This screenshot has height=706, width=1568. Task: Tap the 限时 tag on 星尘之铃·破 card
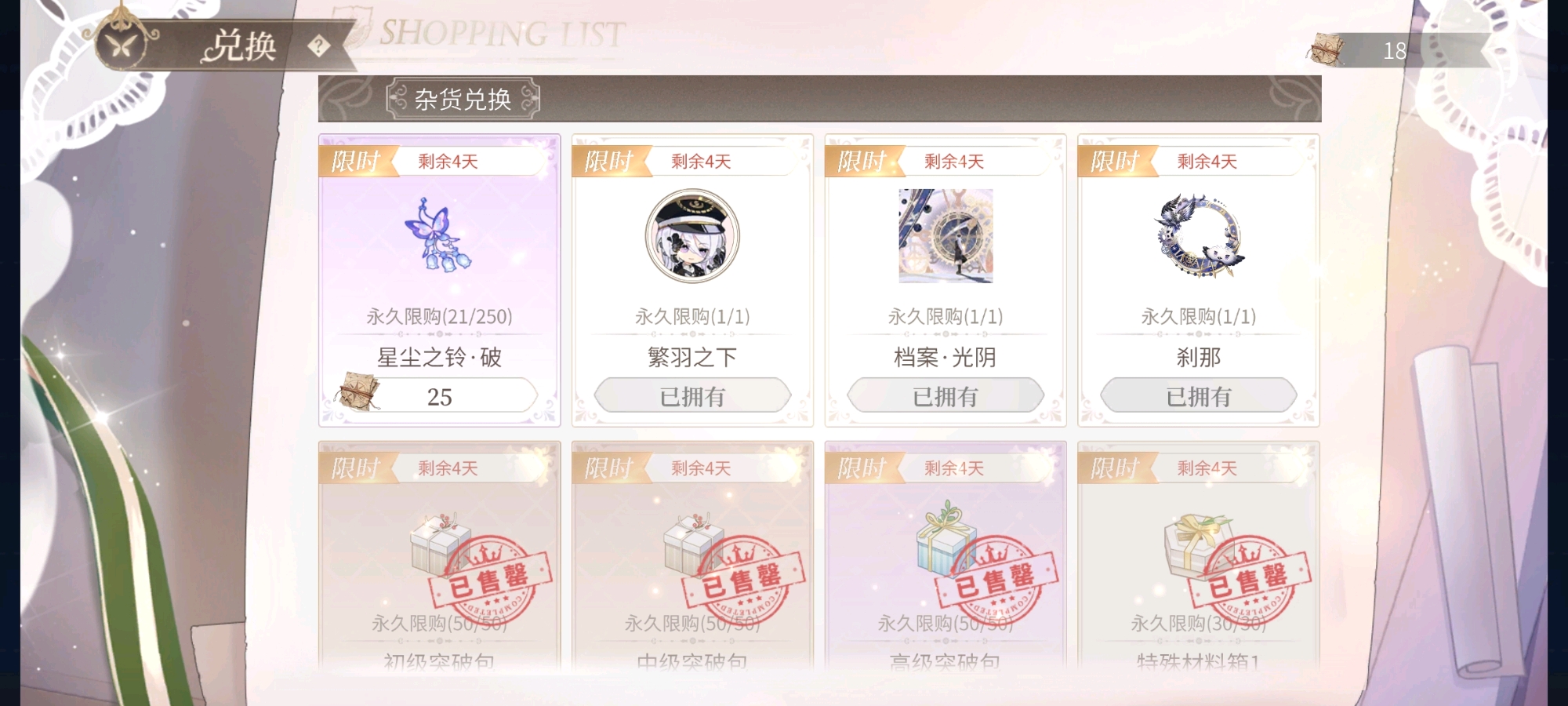(x=356, y=161)
